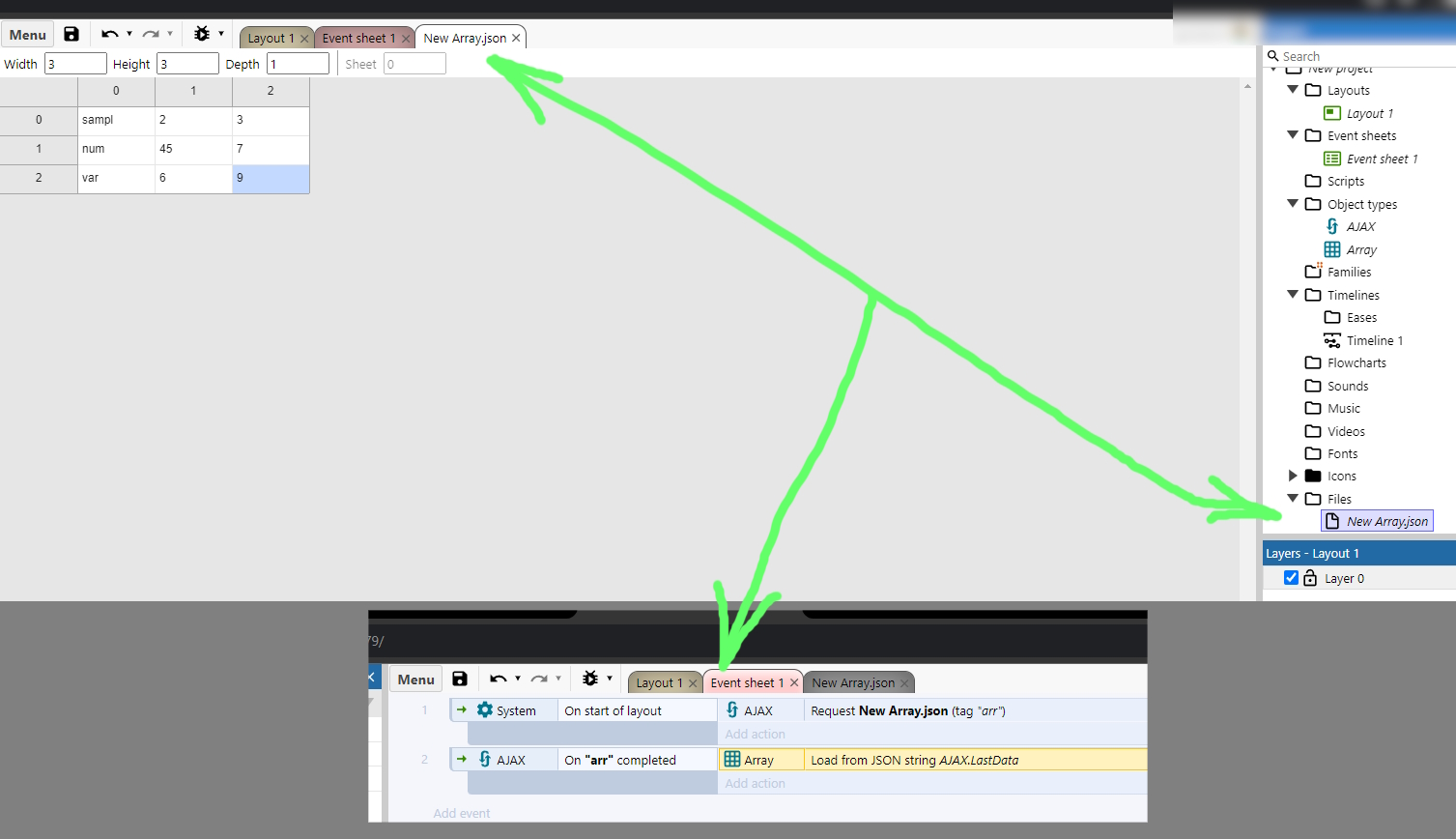Close the Event sheet 1 tab in the top window
Screen dimensions: 1456x839
coord(406,39)
